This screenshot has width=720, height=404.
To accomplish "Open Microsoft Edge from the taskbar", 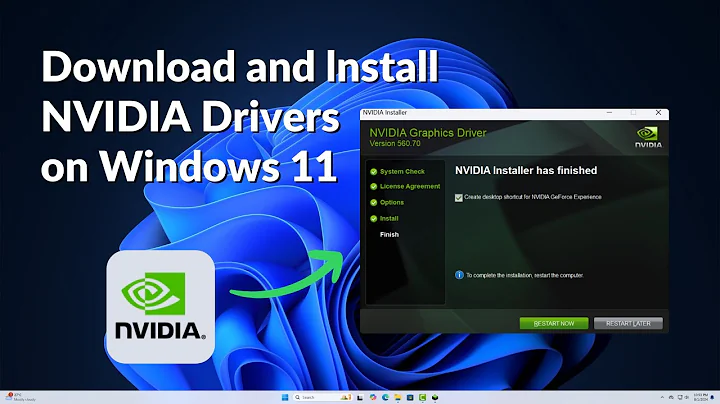I will coord(385,397).
